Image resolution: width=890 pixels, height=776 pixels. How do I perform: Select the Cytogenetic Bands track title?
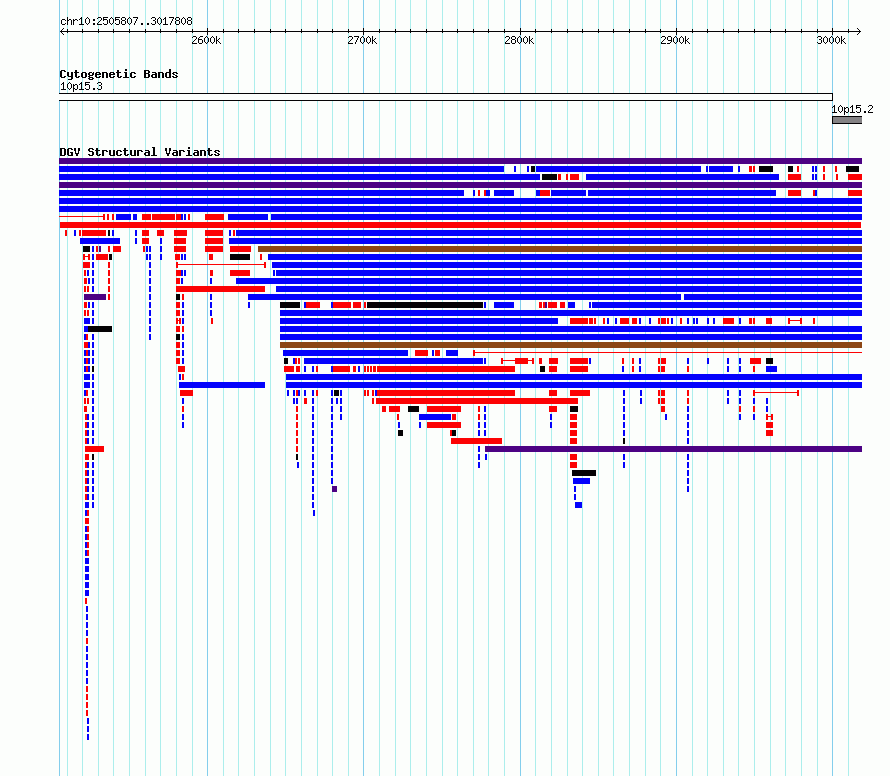[x=119, y=74]
